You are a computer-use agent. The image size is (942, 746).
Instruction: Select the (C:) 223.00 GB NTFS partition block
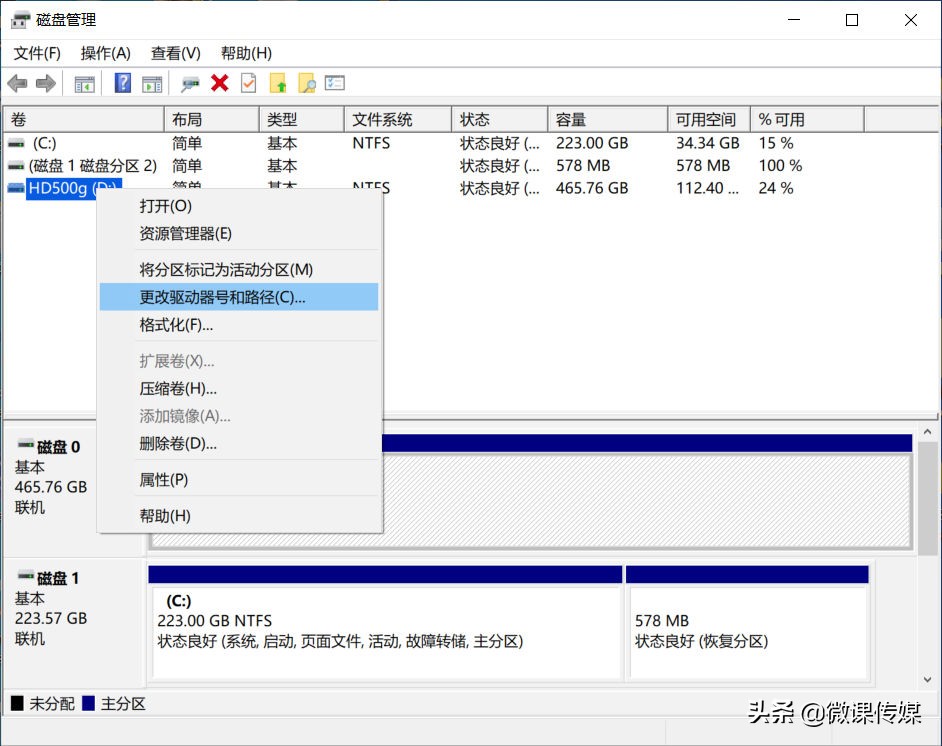pos(385,623)
